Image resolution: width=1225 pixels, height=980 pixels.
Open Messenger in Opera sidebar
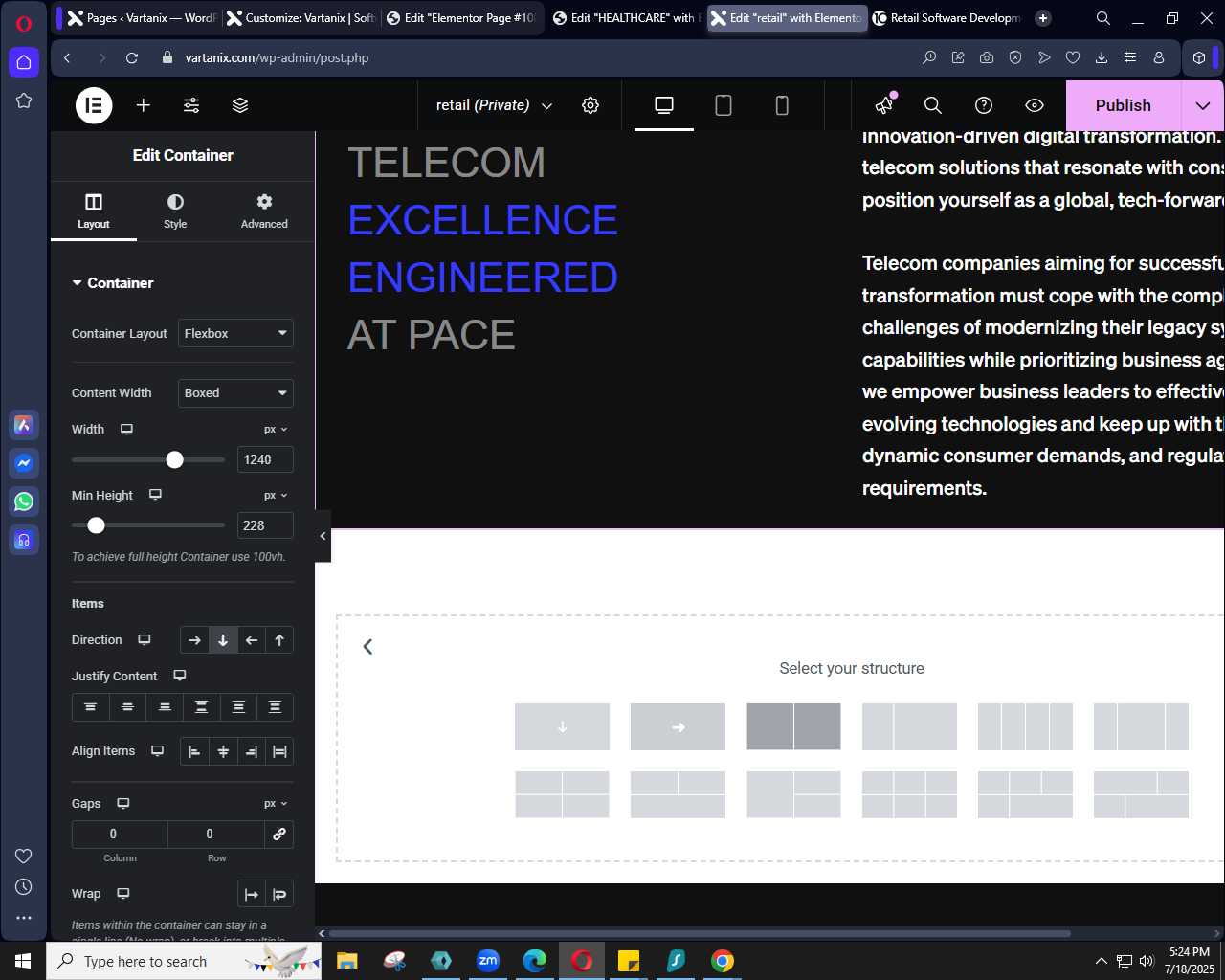tap(24, 463)
